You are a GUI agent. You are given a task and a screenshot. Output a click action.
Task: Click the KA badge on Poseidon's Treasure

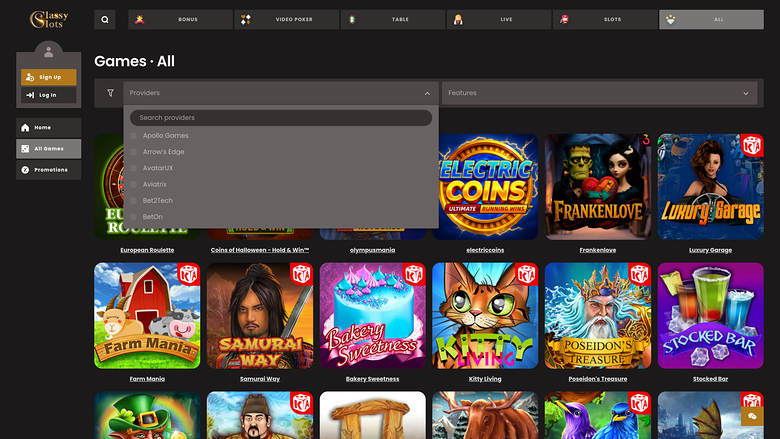(x=639, y=274)
